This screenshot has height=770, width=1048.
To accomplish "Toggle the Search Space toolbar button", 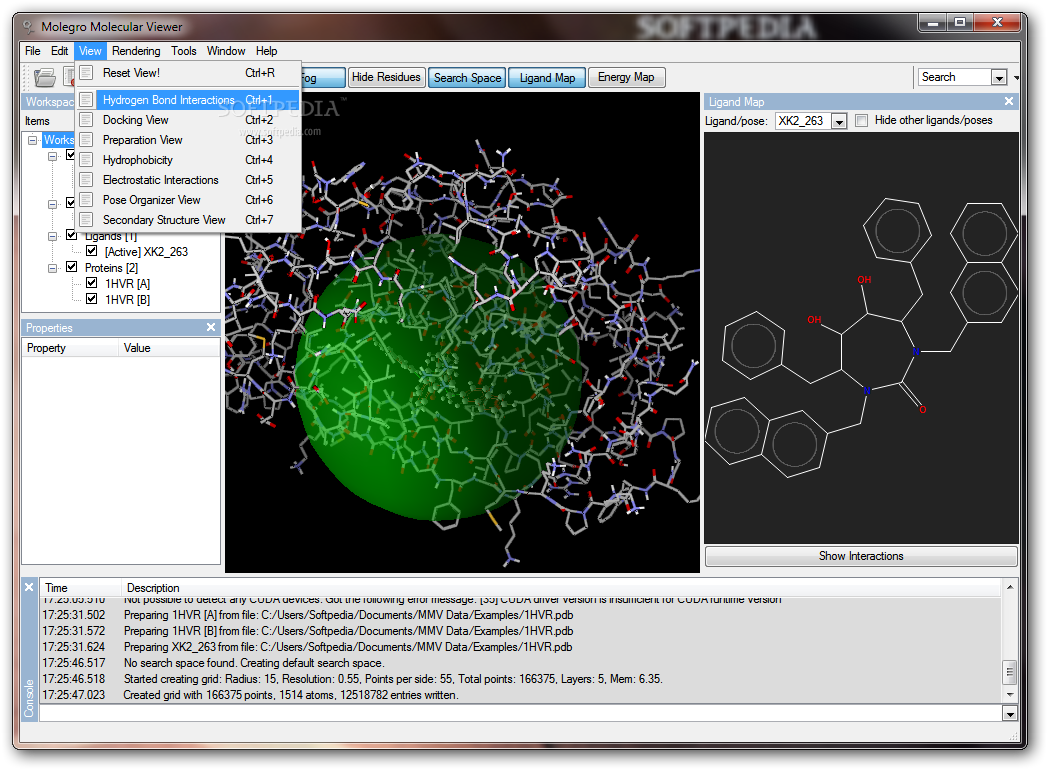I will [467, 78].
